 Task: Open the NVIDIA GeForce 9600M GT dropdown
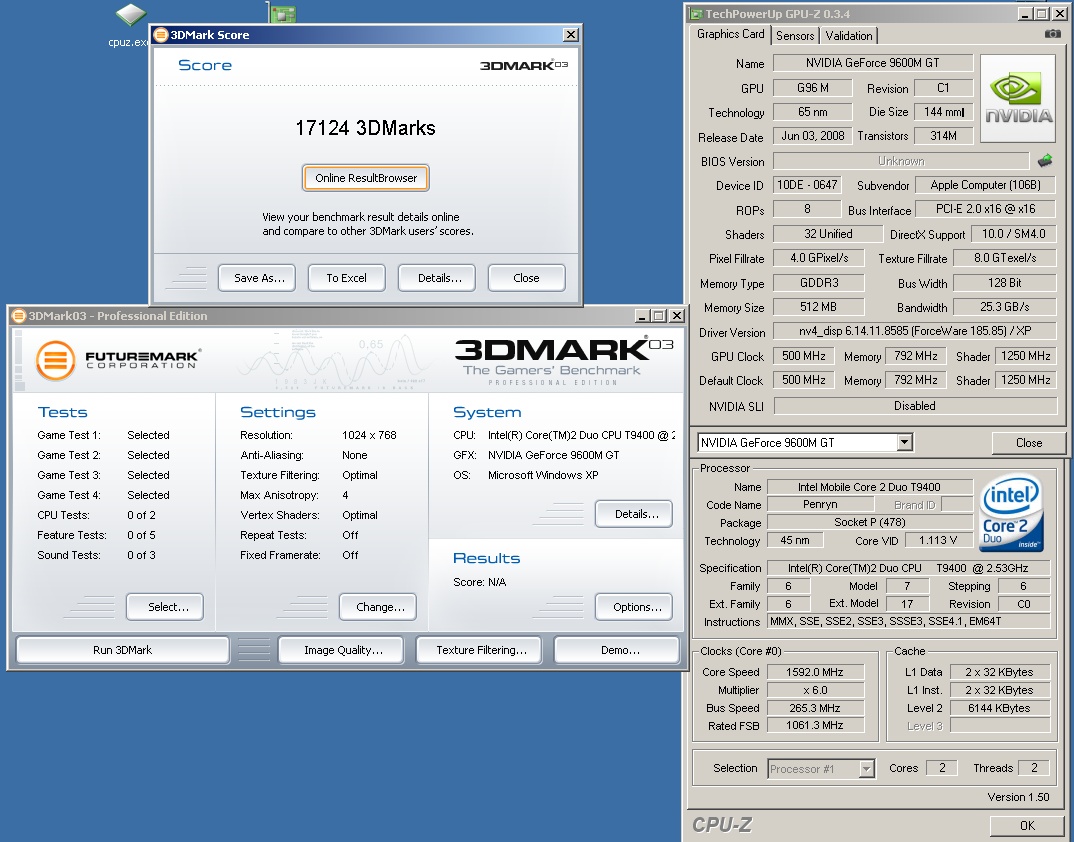(x=905, y=443)
